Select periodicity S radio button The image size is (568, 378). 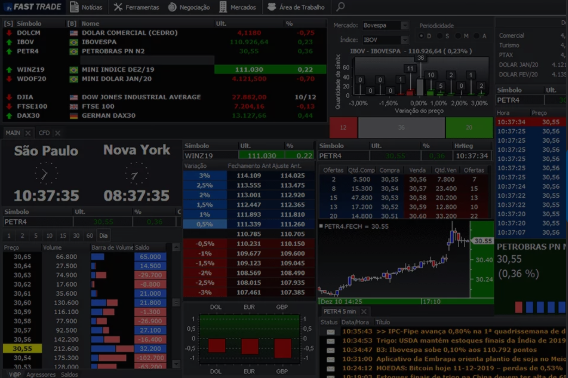coord(439,36)
